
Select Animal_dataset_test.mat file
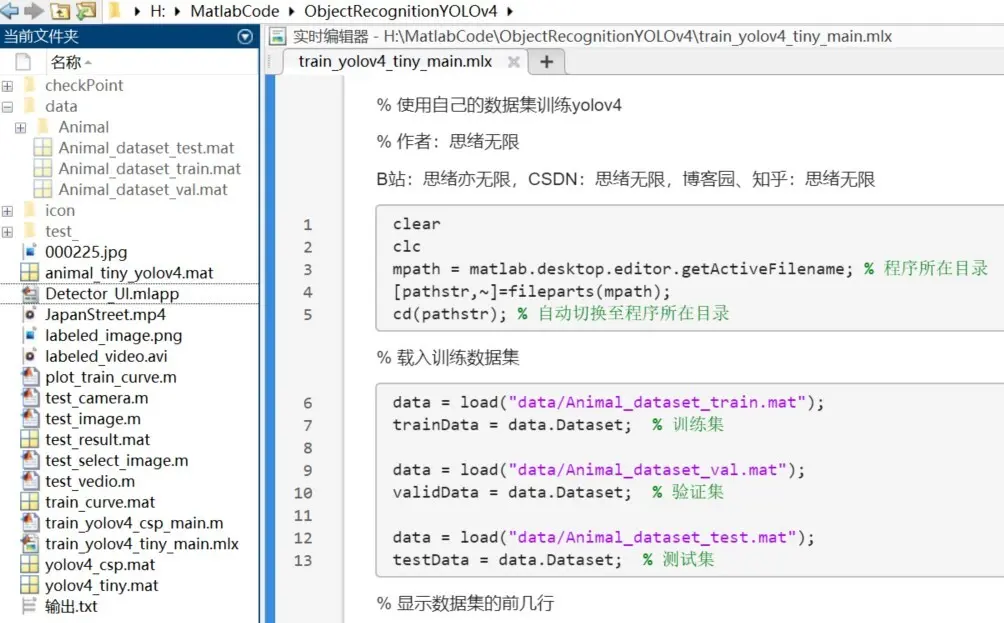pos(146,148)
